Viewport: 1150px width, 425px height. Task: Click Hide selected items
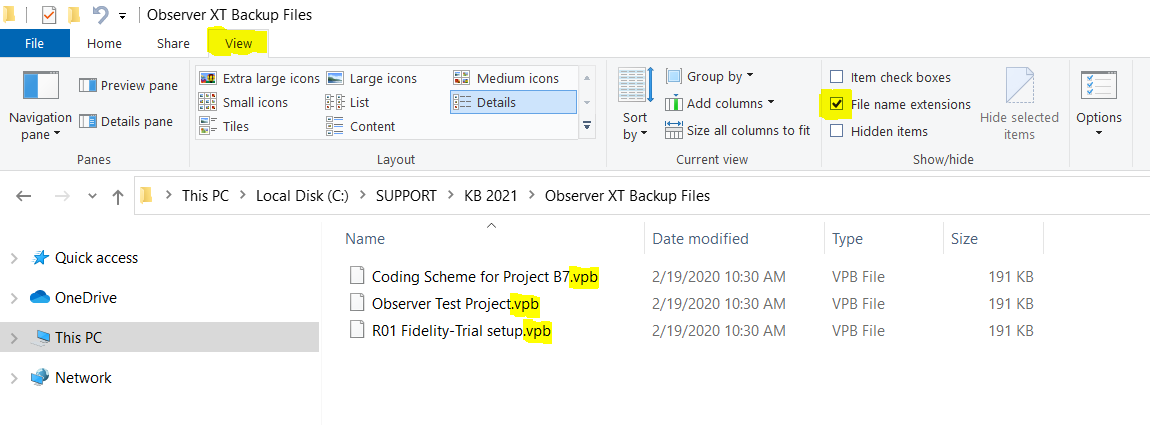(x=1019, y=104)
